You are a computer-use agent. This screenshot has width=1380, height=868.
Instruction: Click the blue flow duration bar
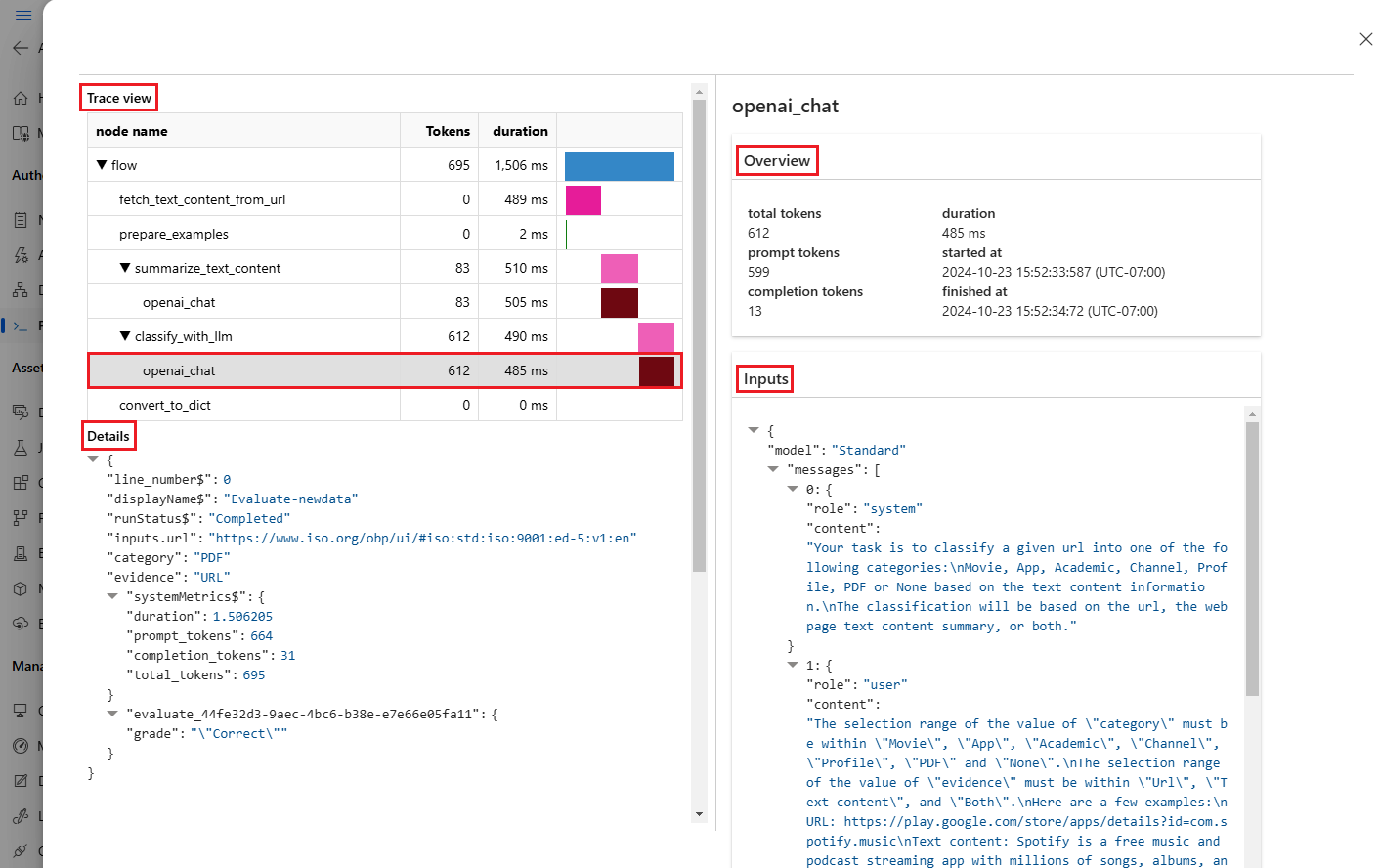click(619, 165)
